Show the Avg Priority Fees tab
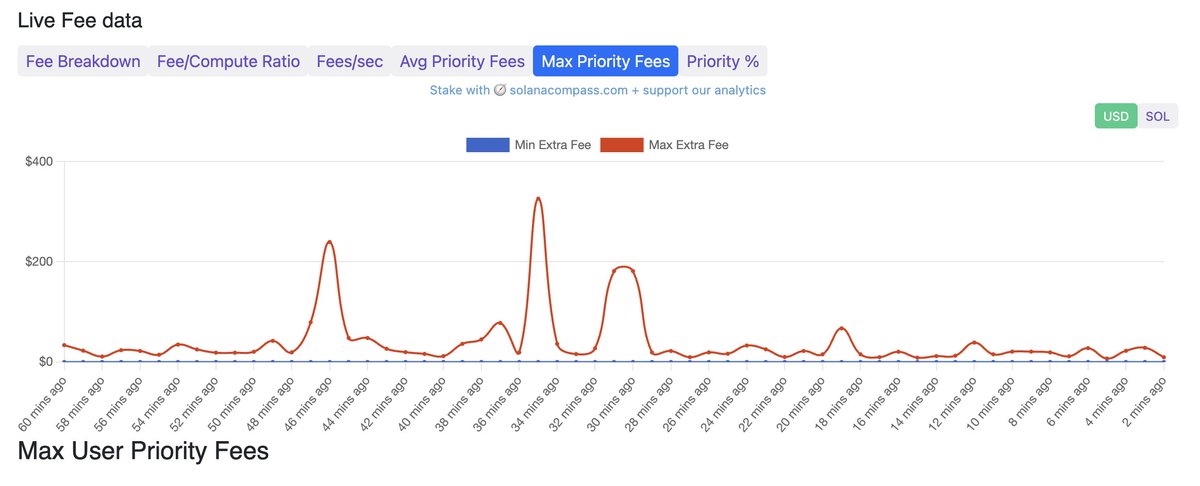Screen dimensions: 1200x486 tap(462, 61)
